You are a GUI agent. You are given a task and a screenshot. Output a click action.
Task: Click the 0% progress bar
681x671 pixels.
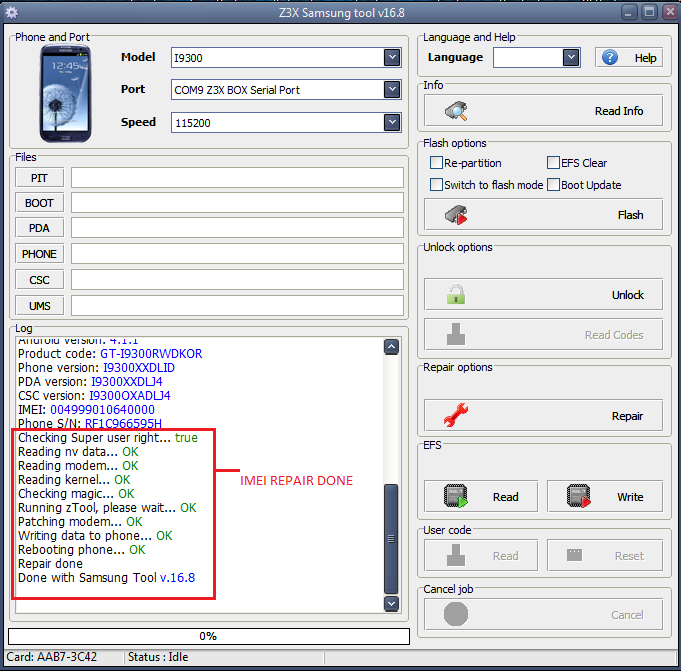click(x=208, y=636)
